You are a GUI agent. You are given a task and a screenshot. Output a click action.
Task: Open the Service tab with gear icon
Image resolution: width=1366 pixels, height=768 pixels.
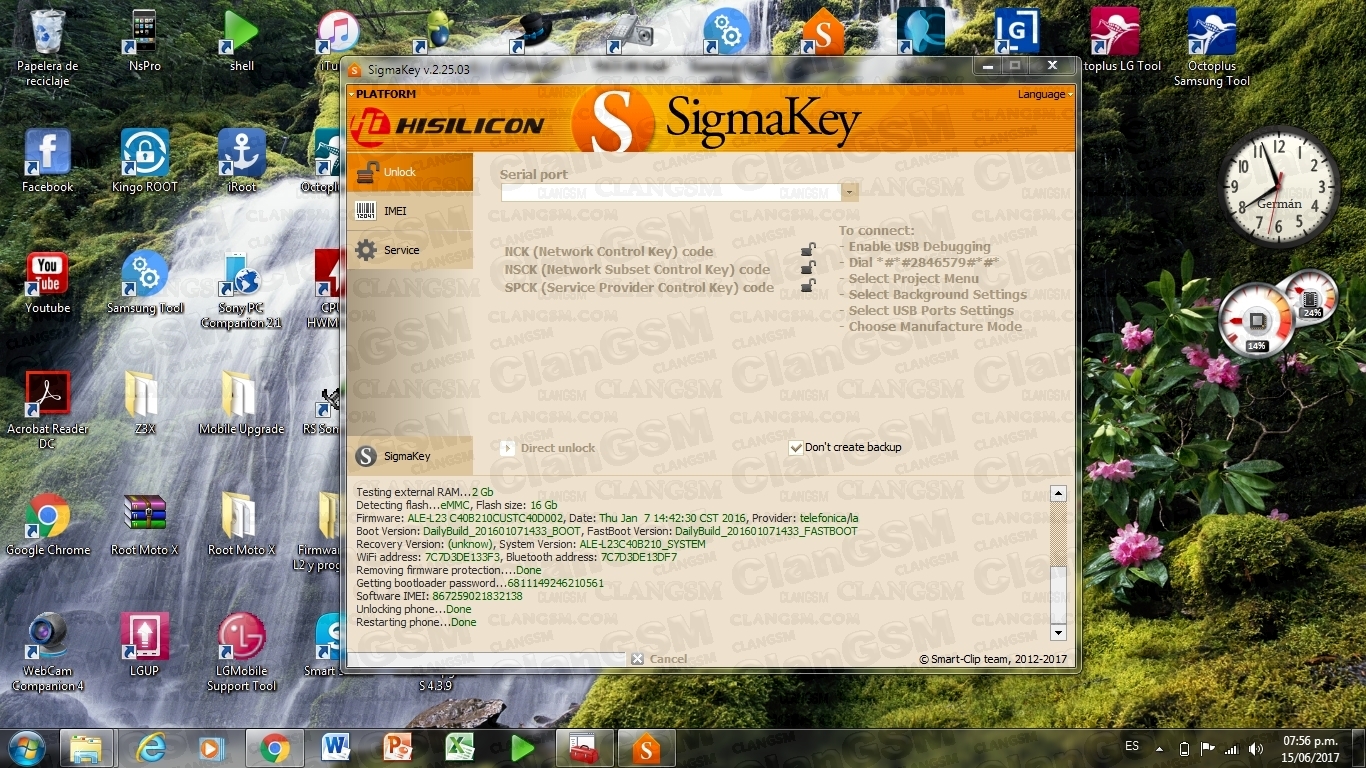tap(409, 250)
